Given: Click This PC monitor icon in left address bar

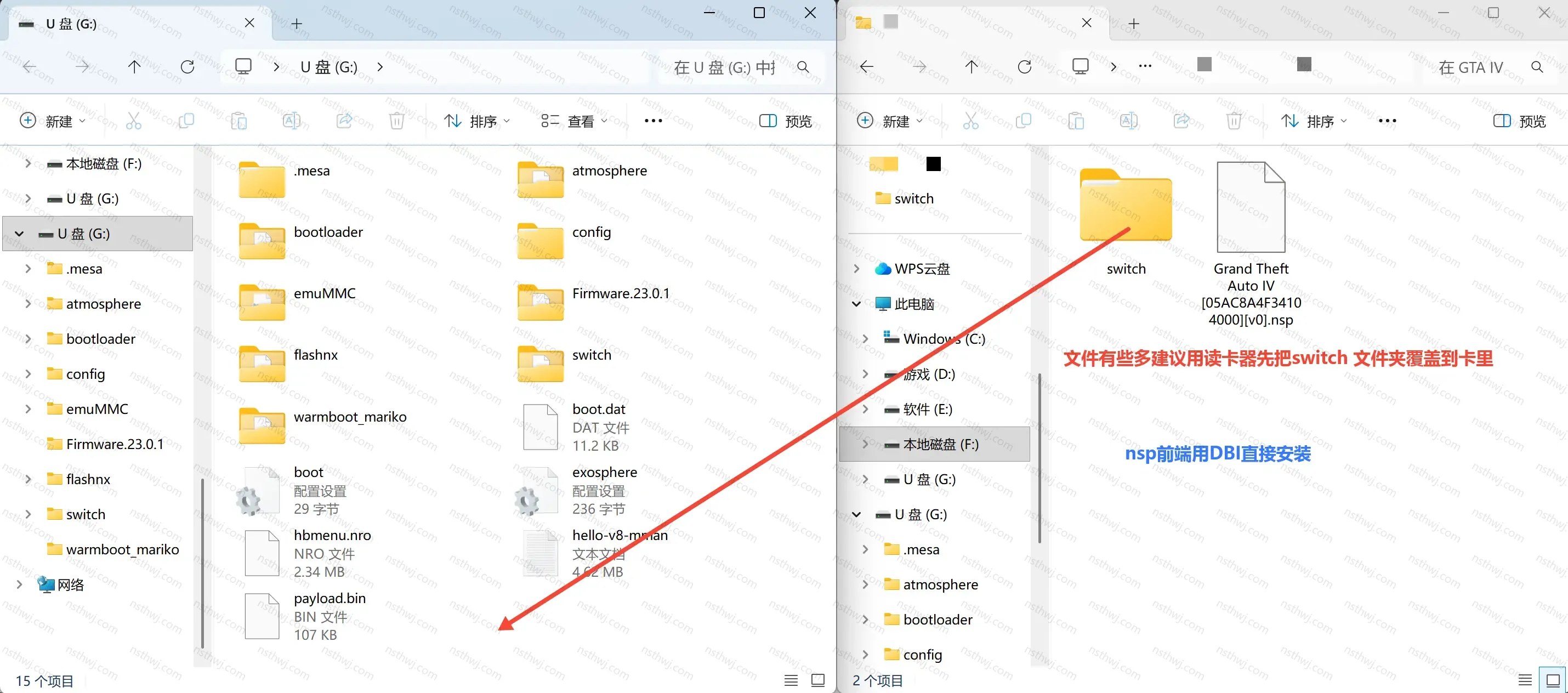Looking at the screenshot, I should pyautogui.click(x=243, y=66).
